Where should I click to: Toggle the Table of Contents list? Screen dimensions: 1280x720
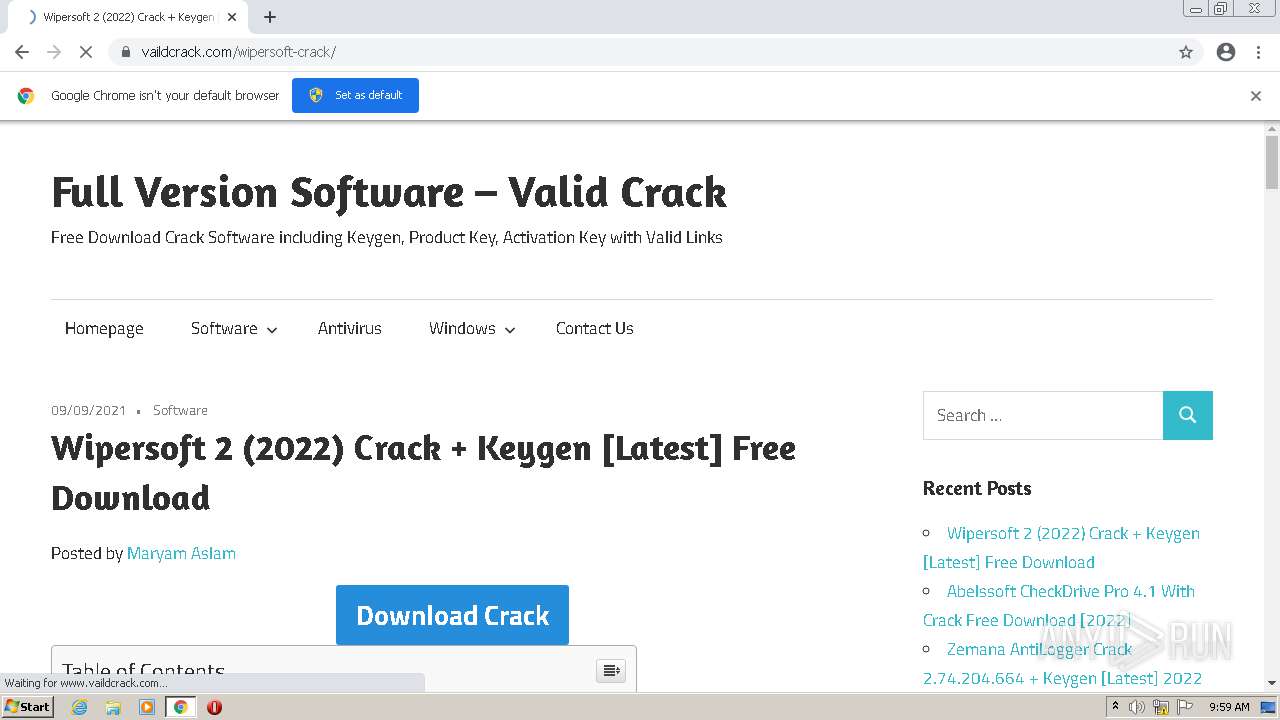[610, 670]
